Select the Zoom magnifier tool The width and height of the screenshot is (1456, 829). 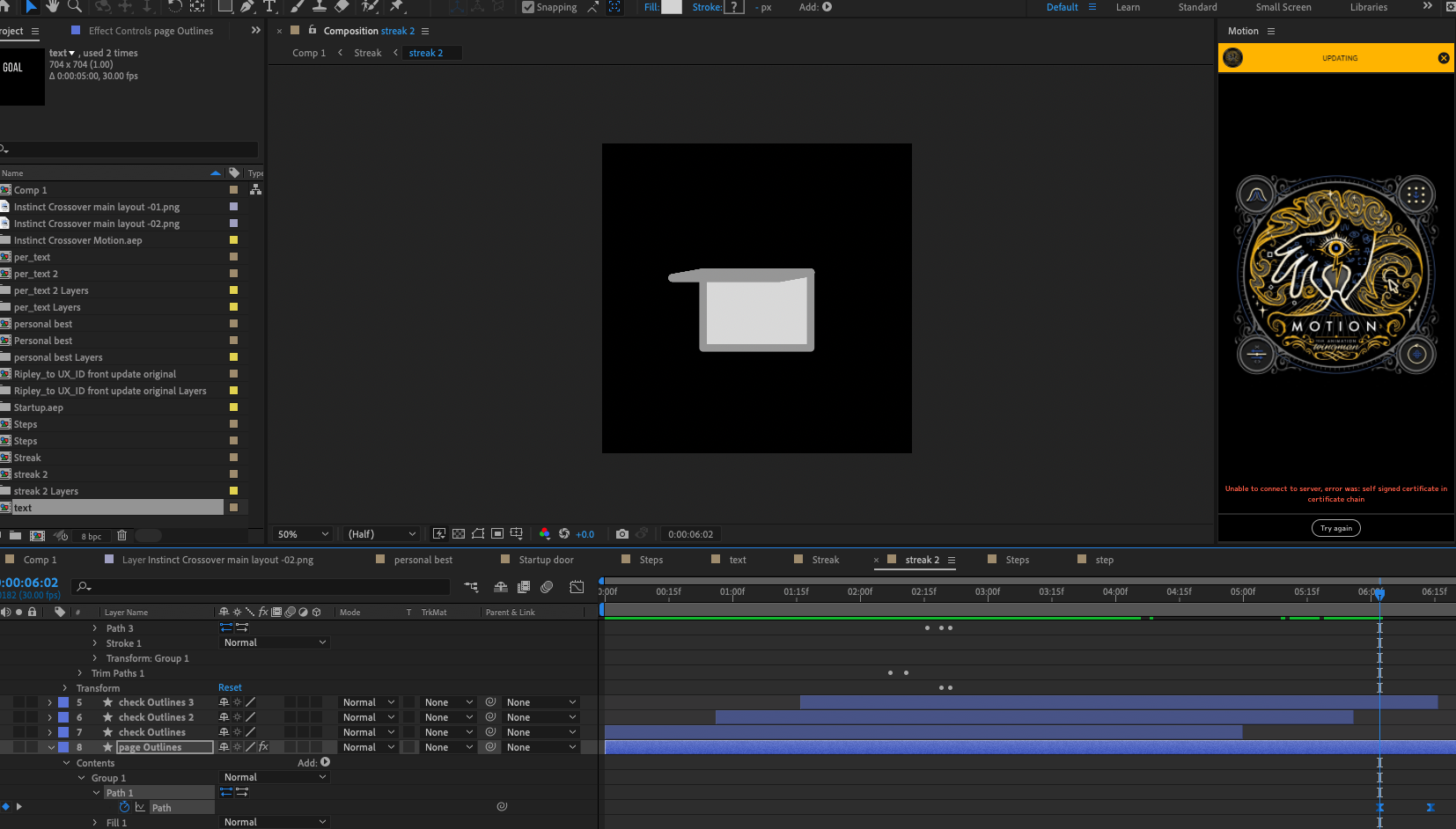coord(75,6)
